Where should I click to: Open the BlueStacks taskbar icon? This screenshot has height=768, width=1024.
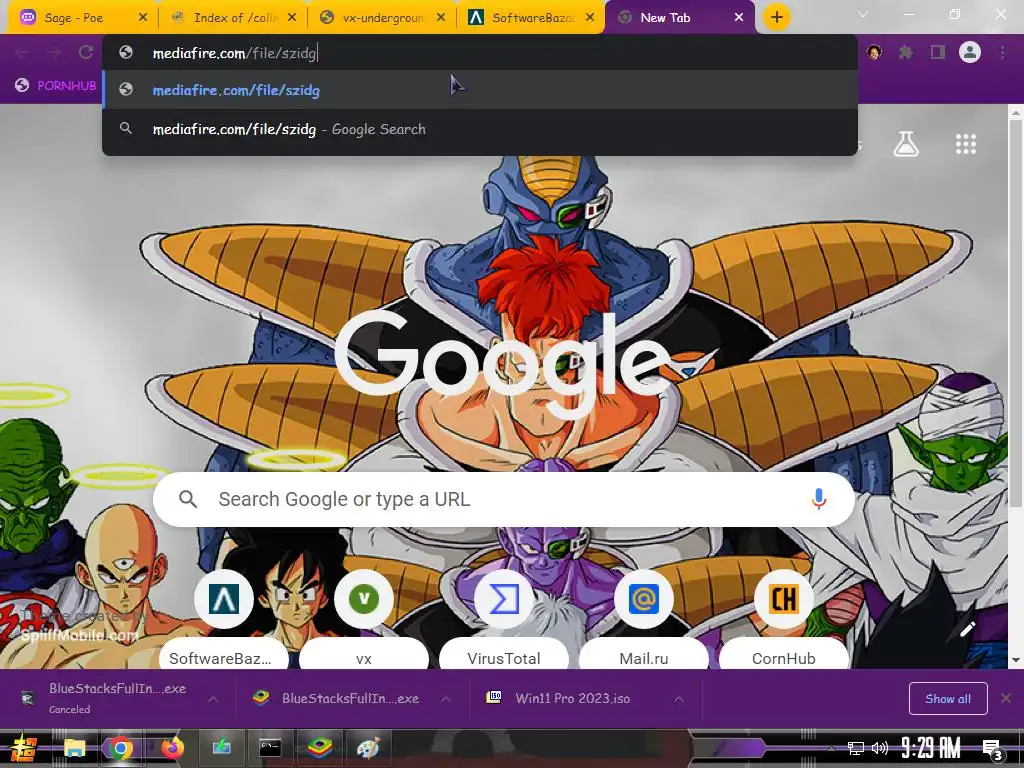319,748
